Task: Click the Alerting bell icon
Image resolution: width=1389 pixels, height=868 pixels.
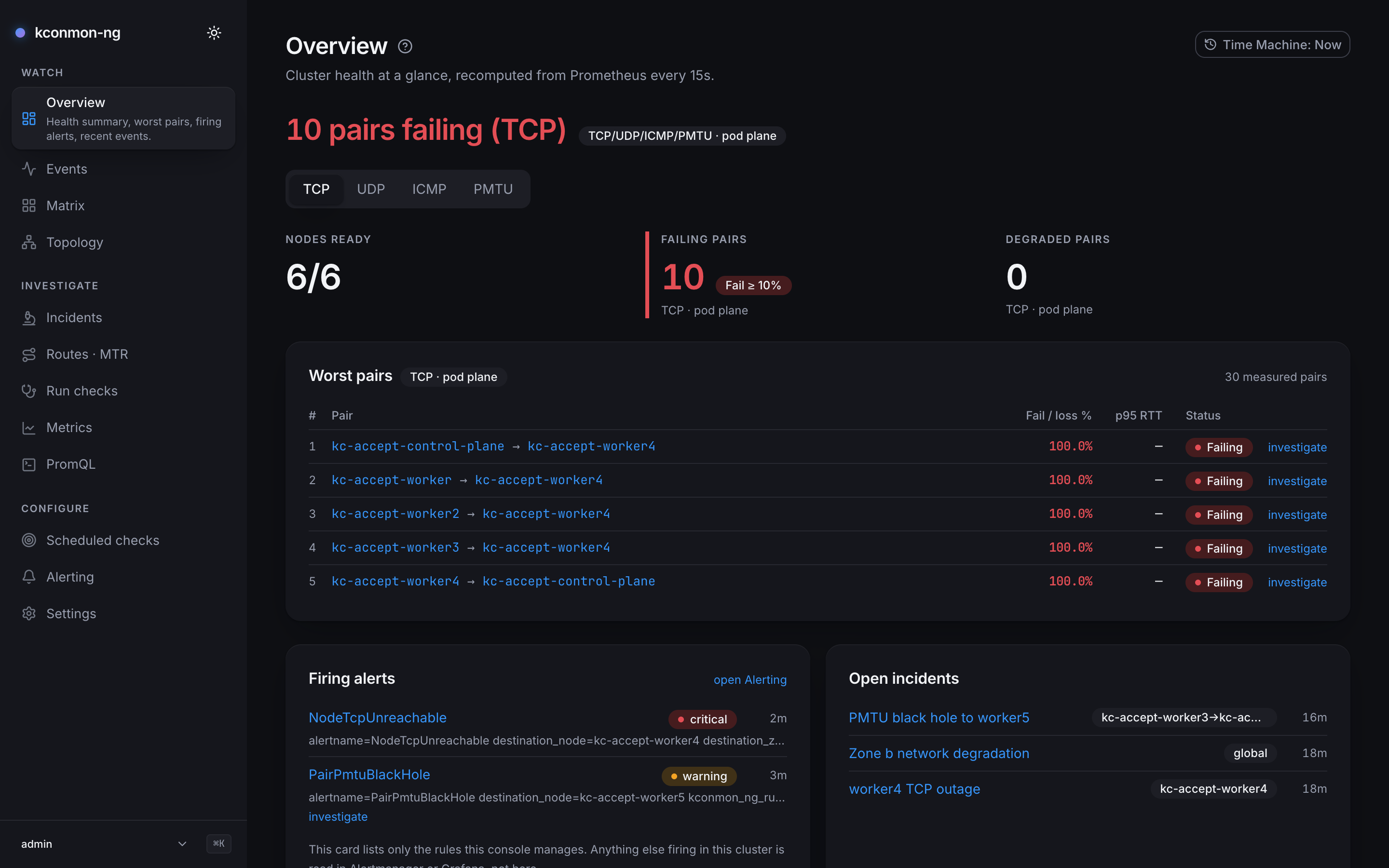Action: [x=29, y=577]
